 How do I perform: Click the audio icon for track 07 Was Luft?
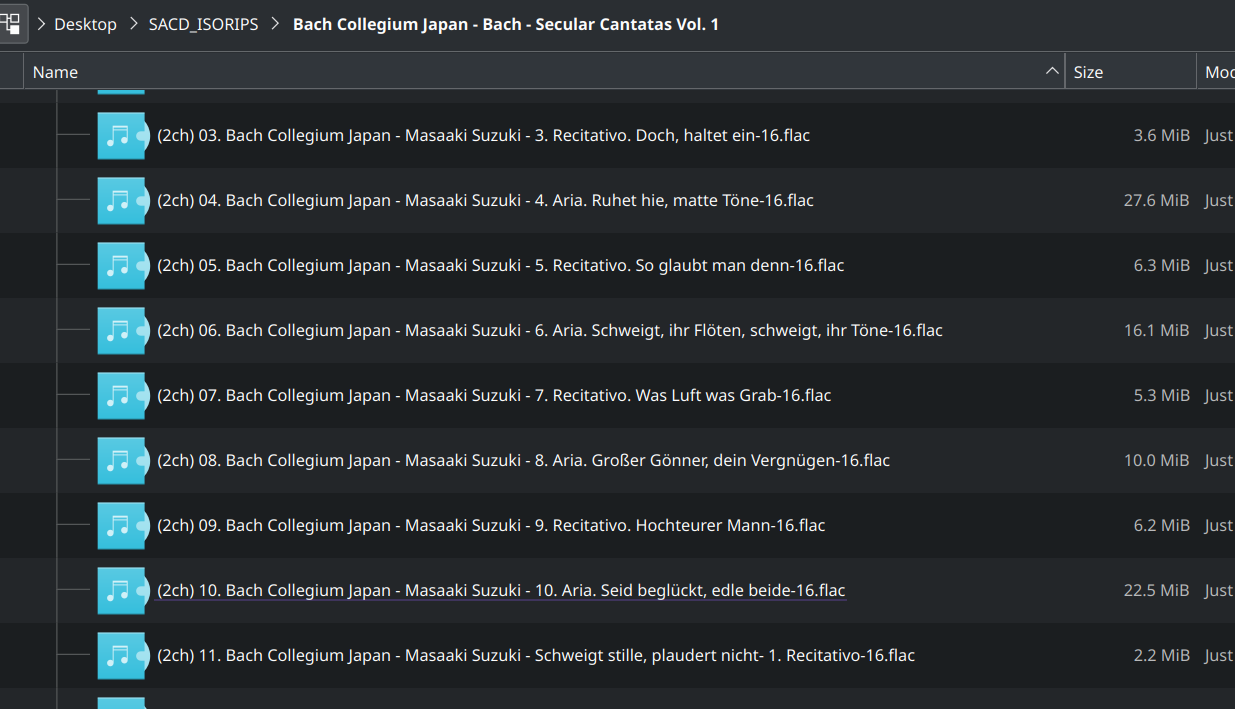(121, 395)
